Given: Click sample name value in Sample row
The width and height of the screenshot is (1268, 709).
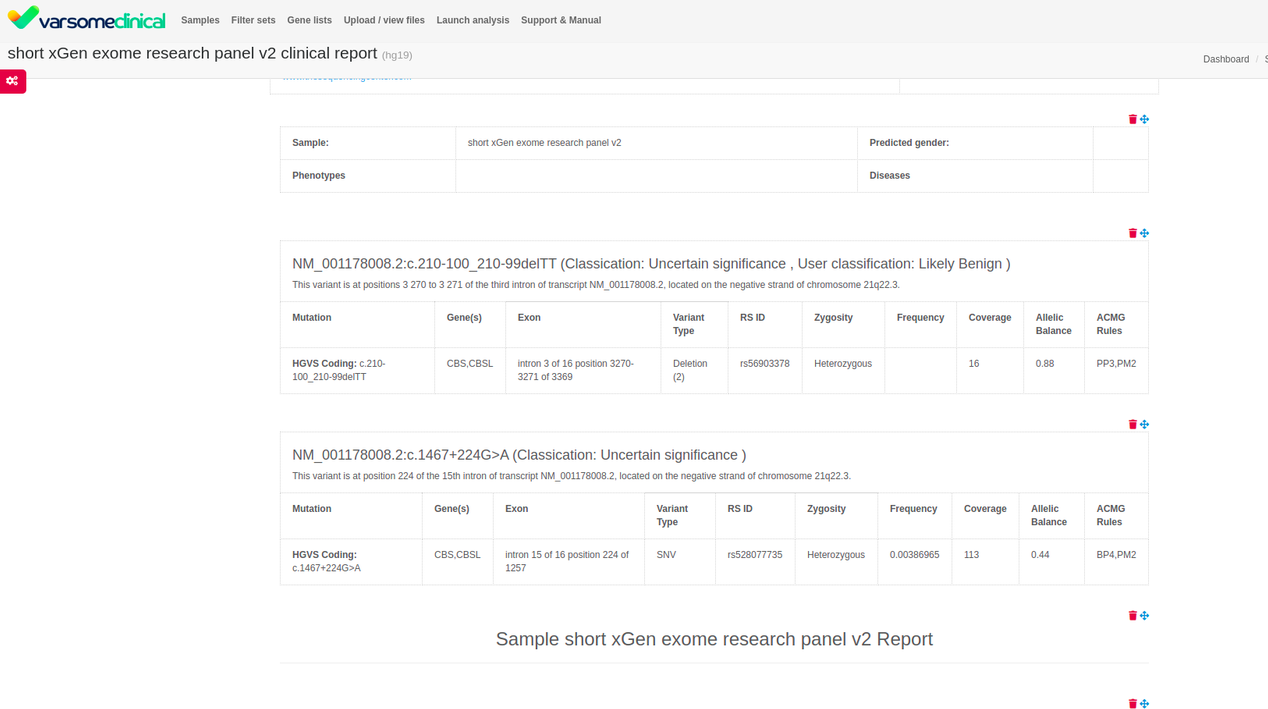Looking at the screenshot, I should pos(544,143).
